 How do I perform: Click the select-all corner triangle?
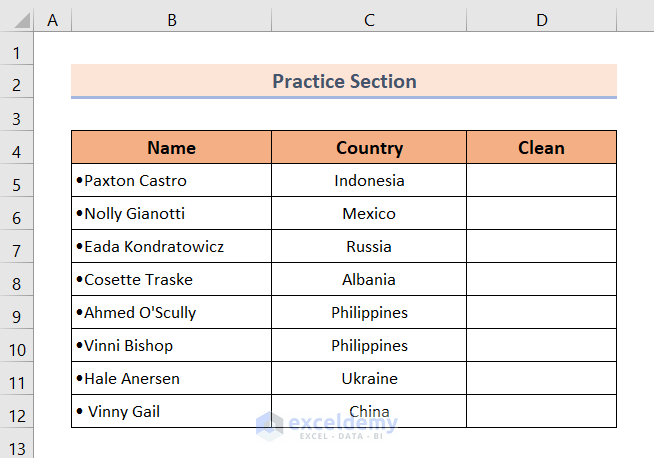tap(17, 19)
